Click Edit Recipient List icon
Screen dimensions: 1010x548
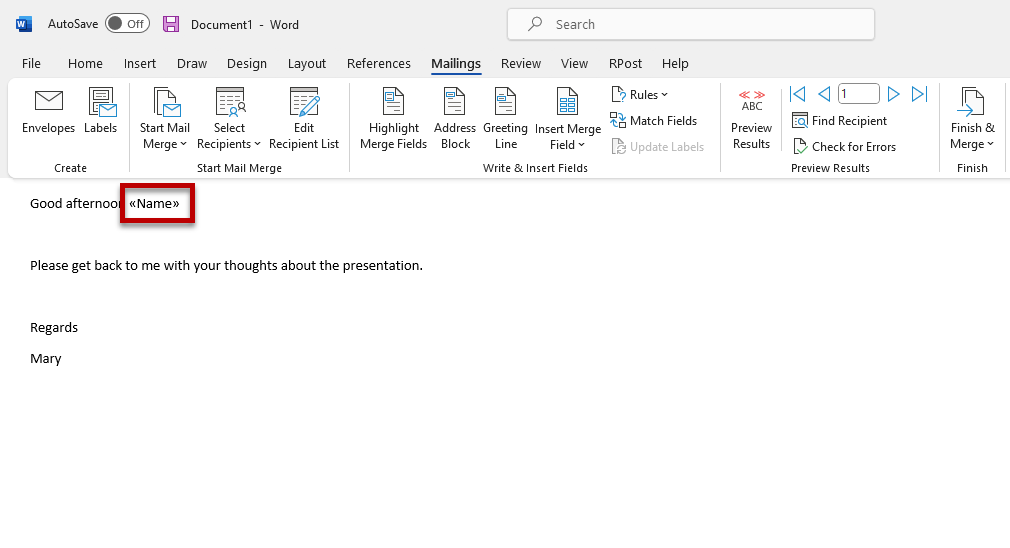tap(304, 102)
